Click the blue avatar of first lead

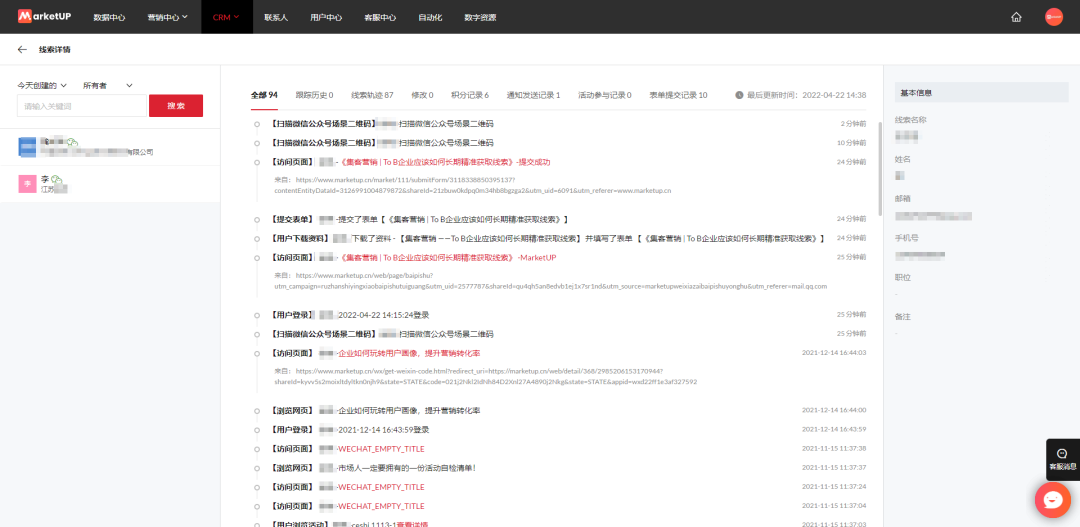pos(28,146)
